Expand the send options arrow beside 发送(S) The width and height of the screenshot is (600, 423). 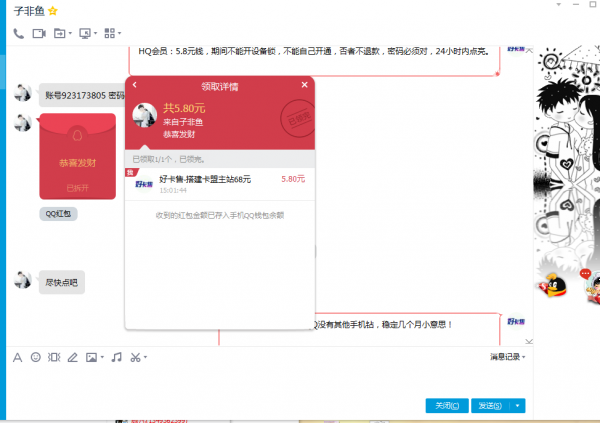click(518, 405)
